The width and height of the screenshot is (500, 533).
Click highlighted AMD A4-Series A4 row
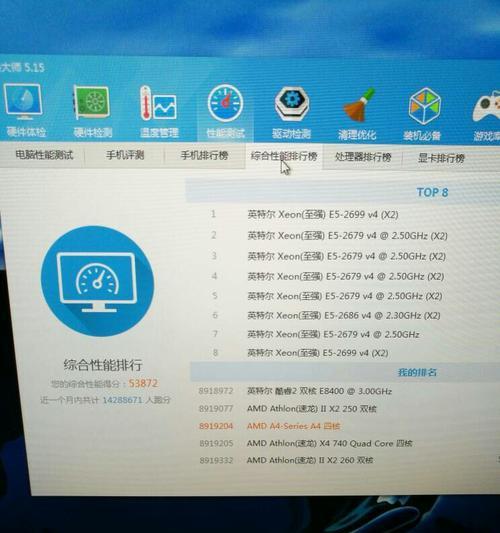click(x=293, y=426)
